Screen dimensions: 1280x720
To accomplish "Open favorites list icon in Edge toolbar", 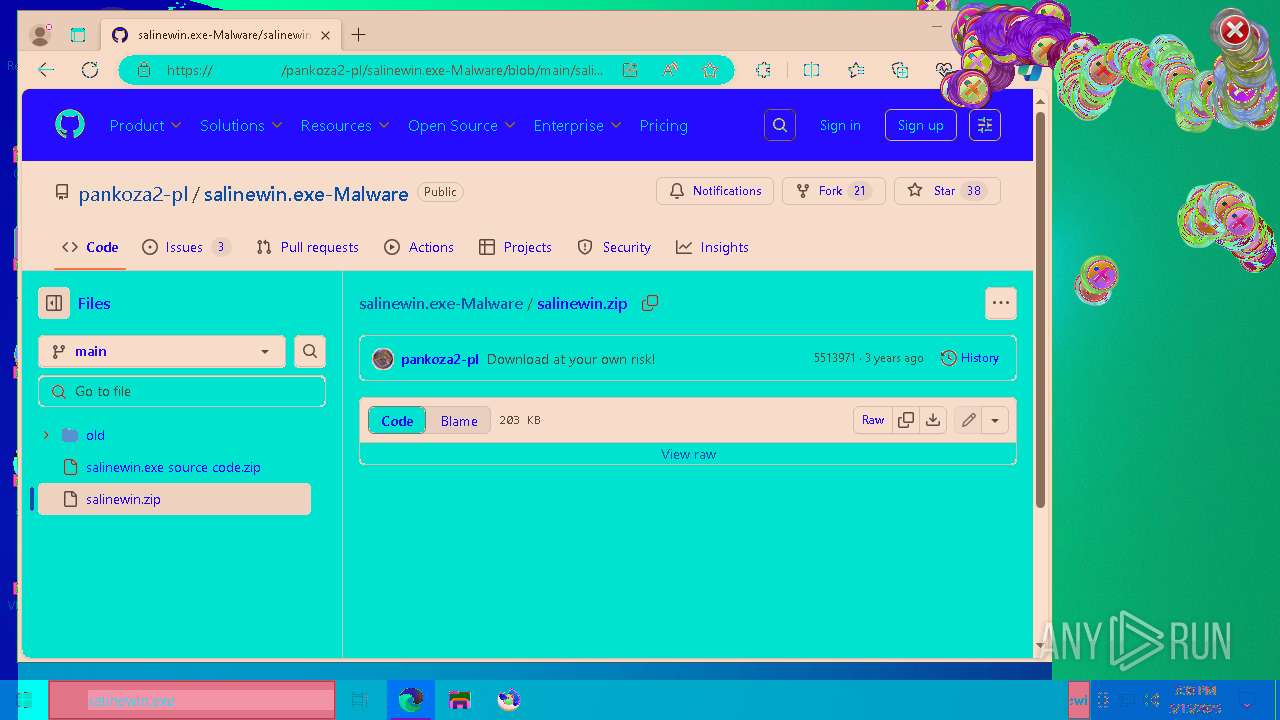I will [856, 70].
